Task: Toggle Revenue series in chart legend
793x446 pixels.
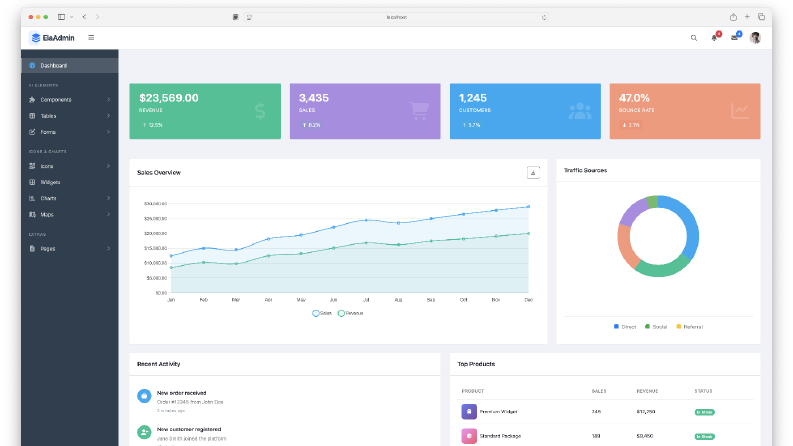Action: coord(350,314)
